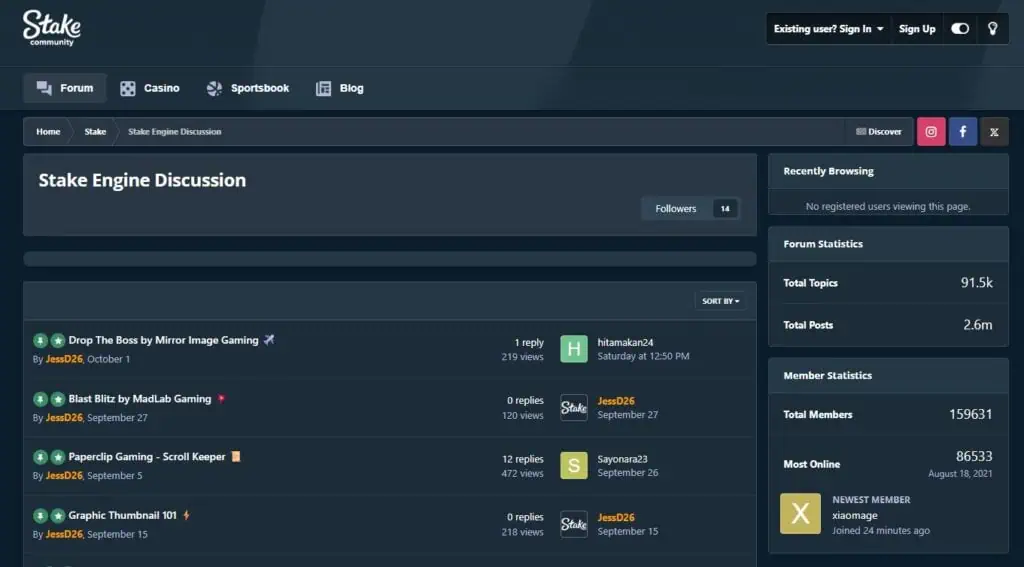The width and height of the screenshot is (1024, 567).
Task: Open the Discover menu
Action: pyautogui.click(x=878, y=132)
